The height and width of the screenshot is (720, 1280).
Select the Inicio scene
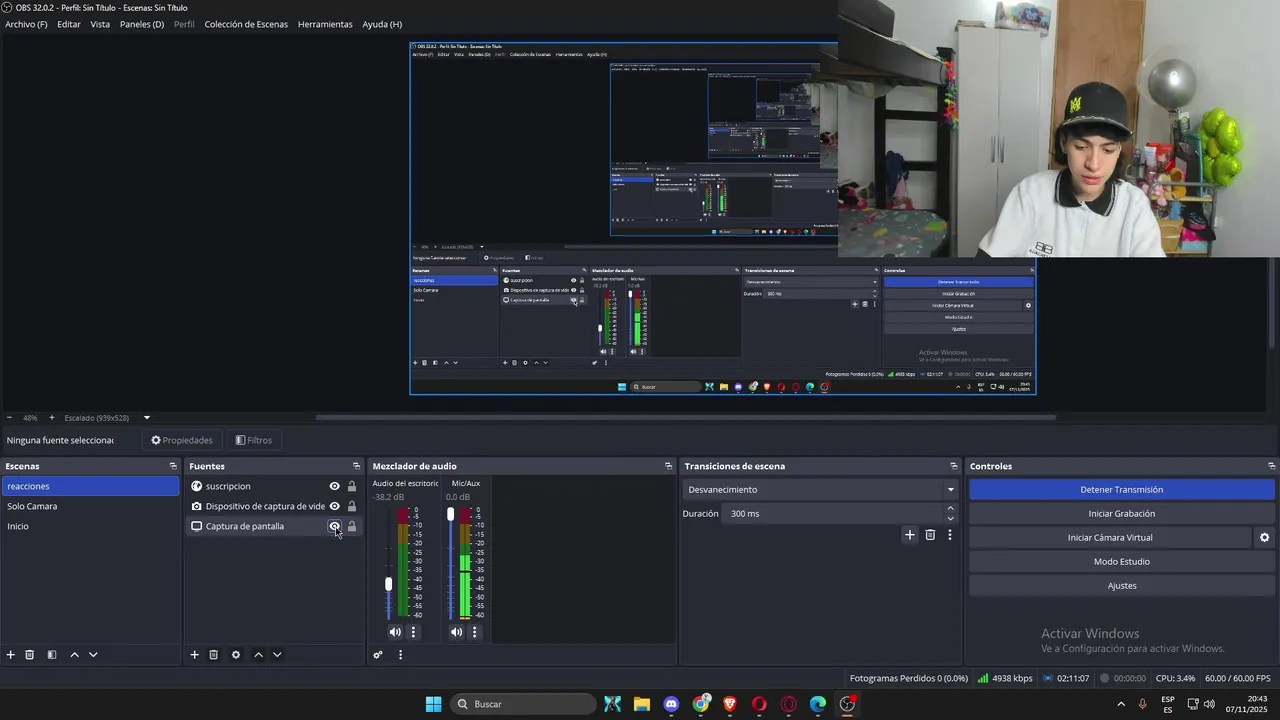[x=90, y=526]
